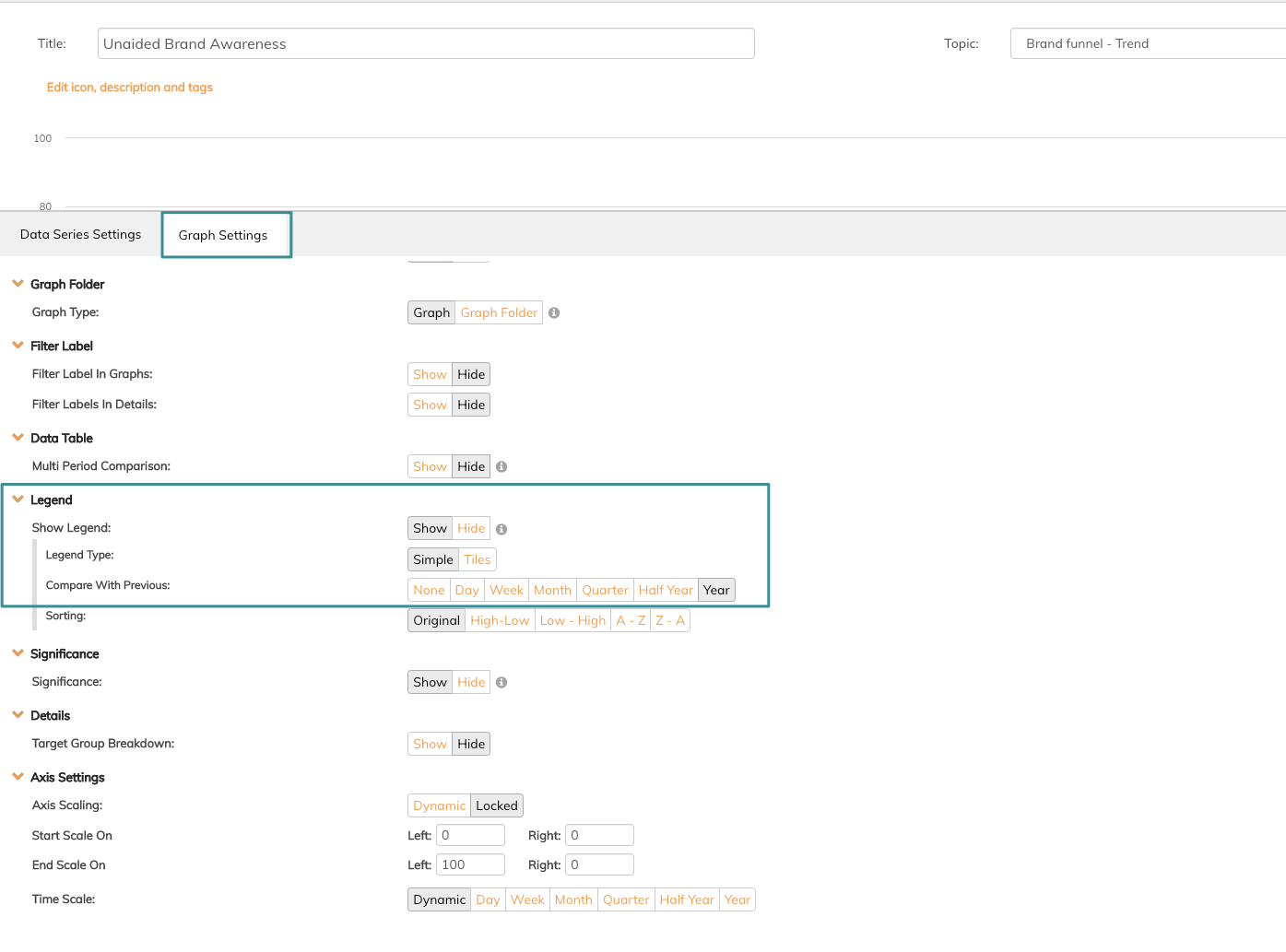The height and width of the screenshot is (952, 1286).
Task: Select Graph as the graph type
Action: (431, 312)
